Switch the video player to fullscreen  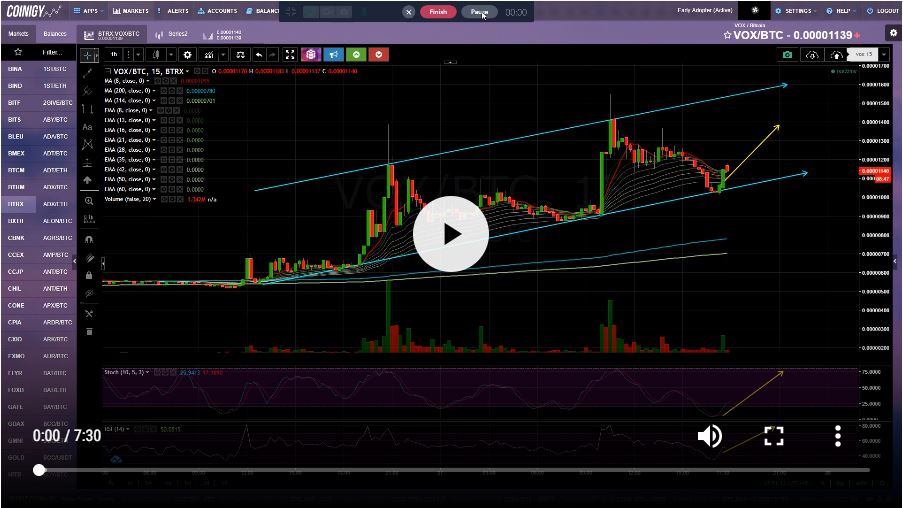pos(773,436)
